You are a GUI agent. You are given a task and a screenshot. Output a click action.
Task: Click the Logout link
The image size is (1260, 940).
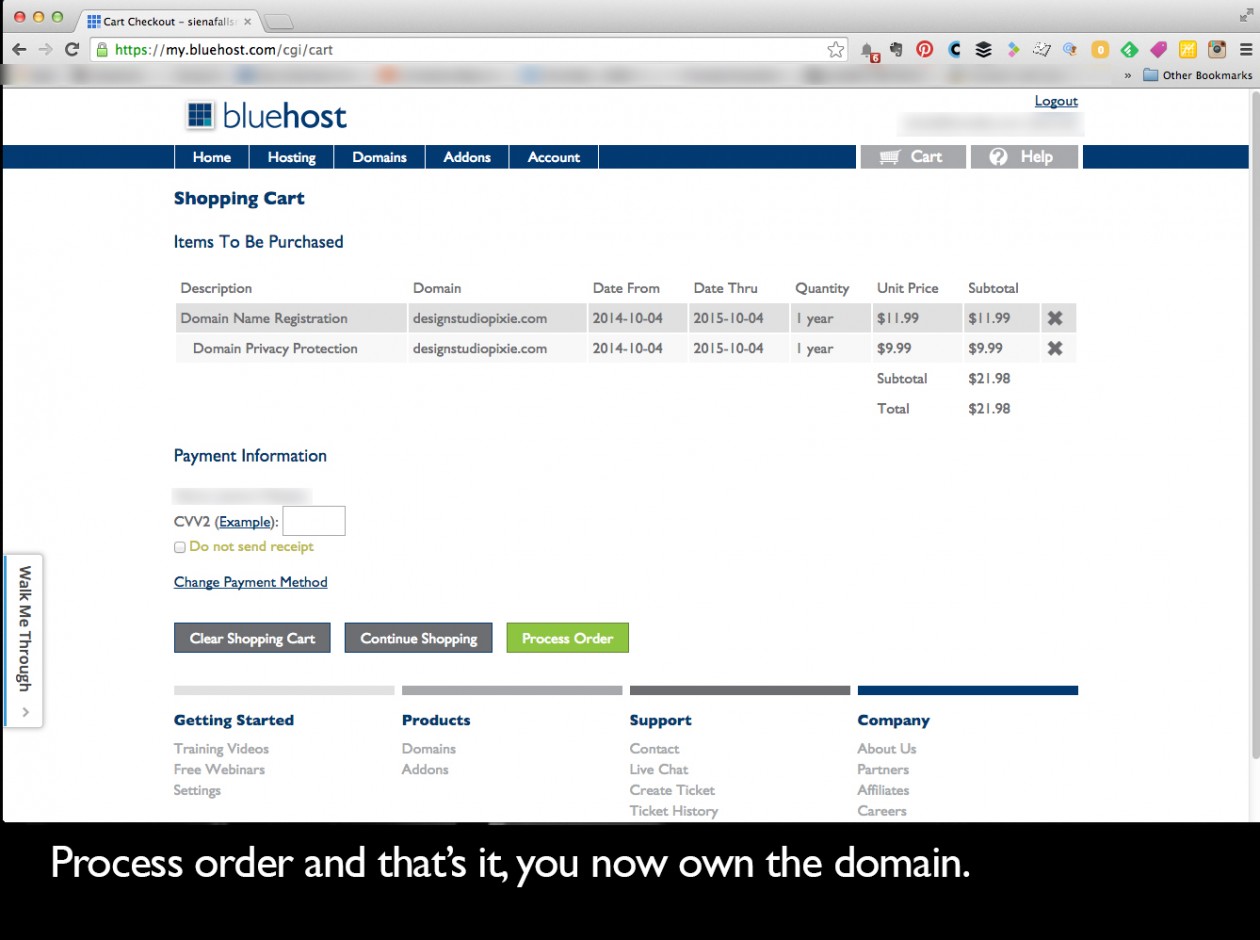[x=1056, y=101]
